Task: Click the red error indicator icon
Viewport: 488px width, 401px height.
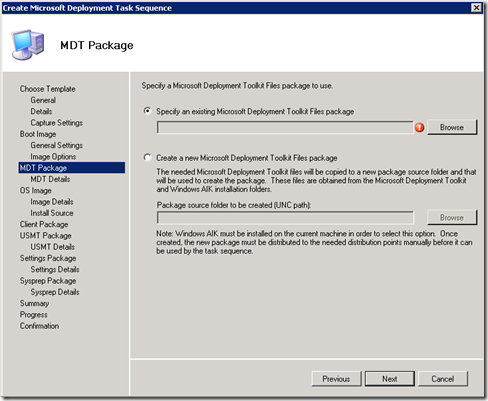Action: 419,127
